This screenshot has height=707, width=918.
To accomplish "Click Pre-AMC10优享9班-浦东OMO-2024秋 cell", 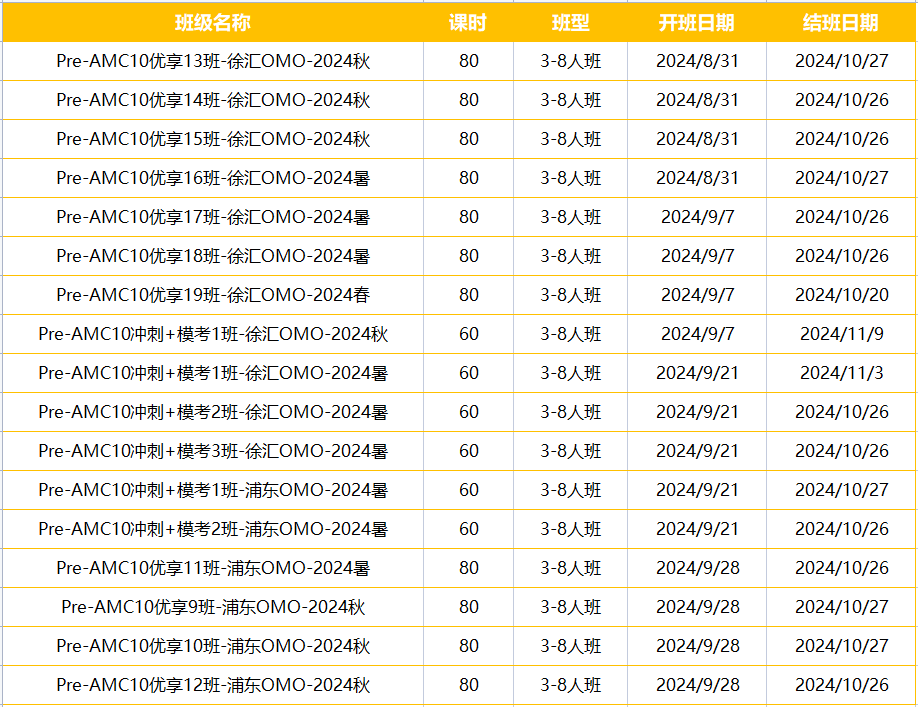I will 213,607.
